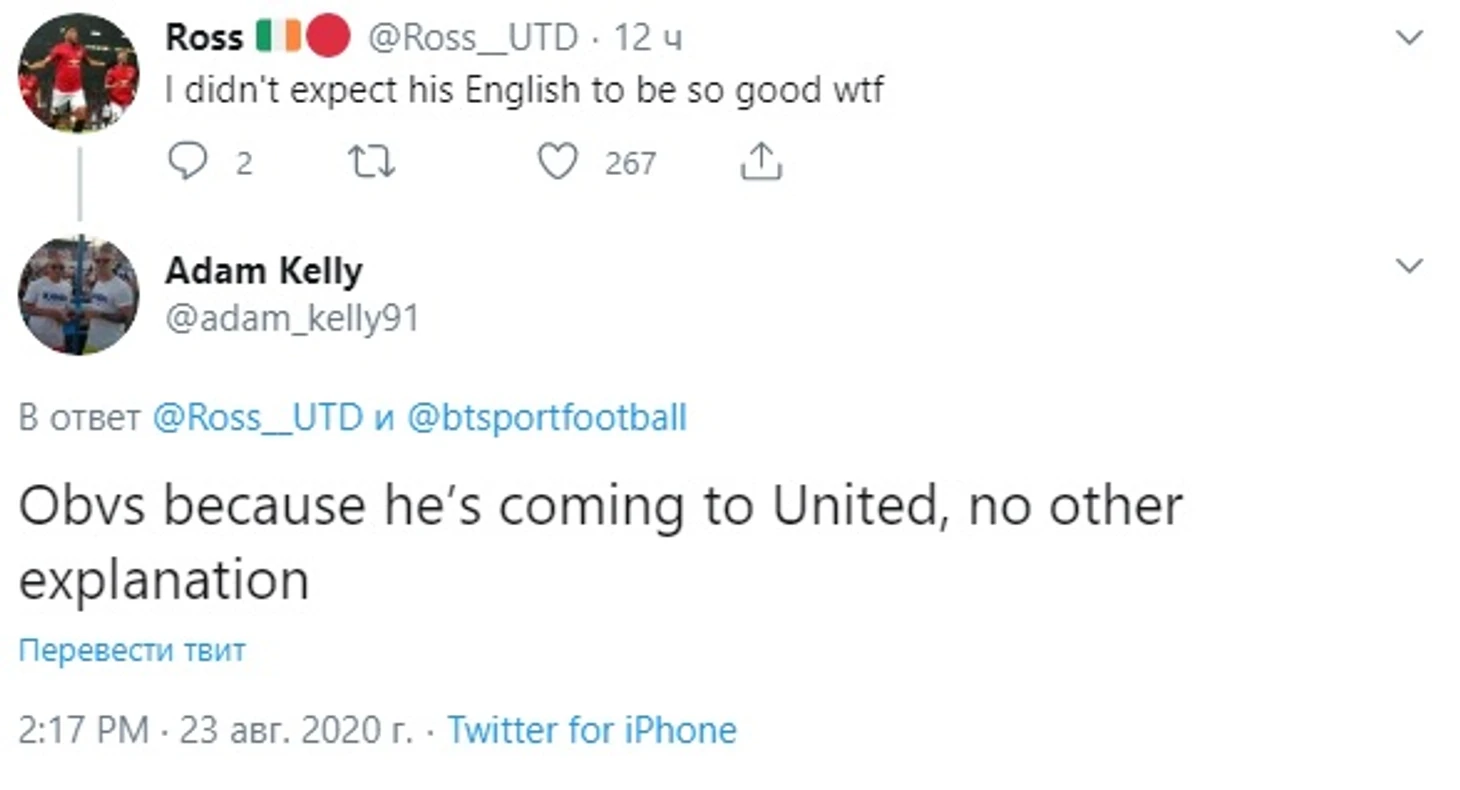Click the share icon under Ross's tweet
The image size is (1460, 790).
coord(760,161)
